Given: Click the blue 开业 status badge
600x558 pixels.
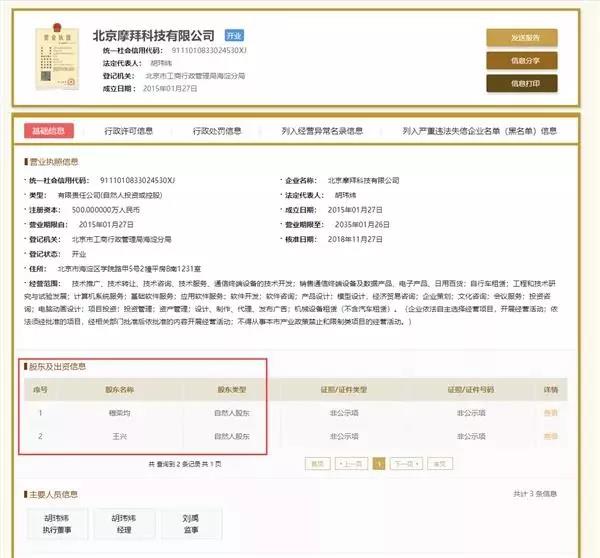Looking at the screenshot, I should pos(234,36).
